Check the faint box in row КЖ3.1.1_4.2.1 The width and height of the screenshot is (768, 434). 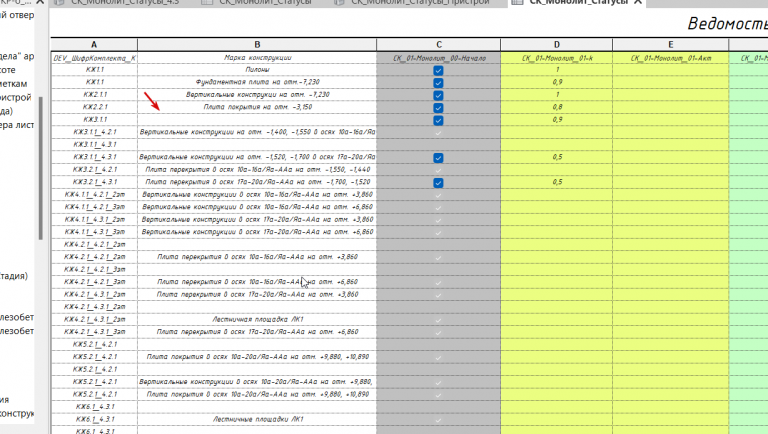pyautogui.click(x=438, y=133)
